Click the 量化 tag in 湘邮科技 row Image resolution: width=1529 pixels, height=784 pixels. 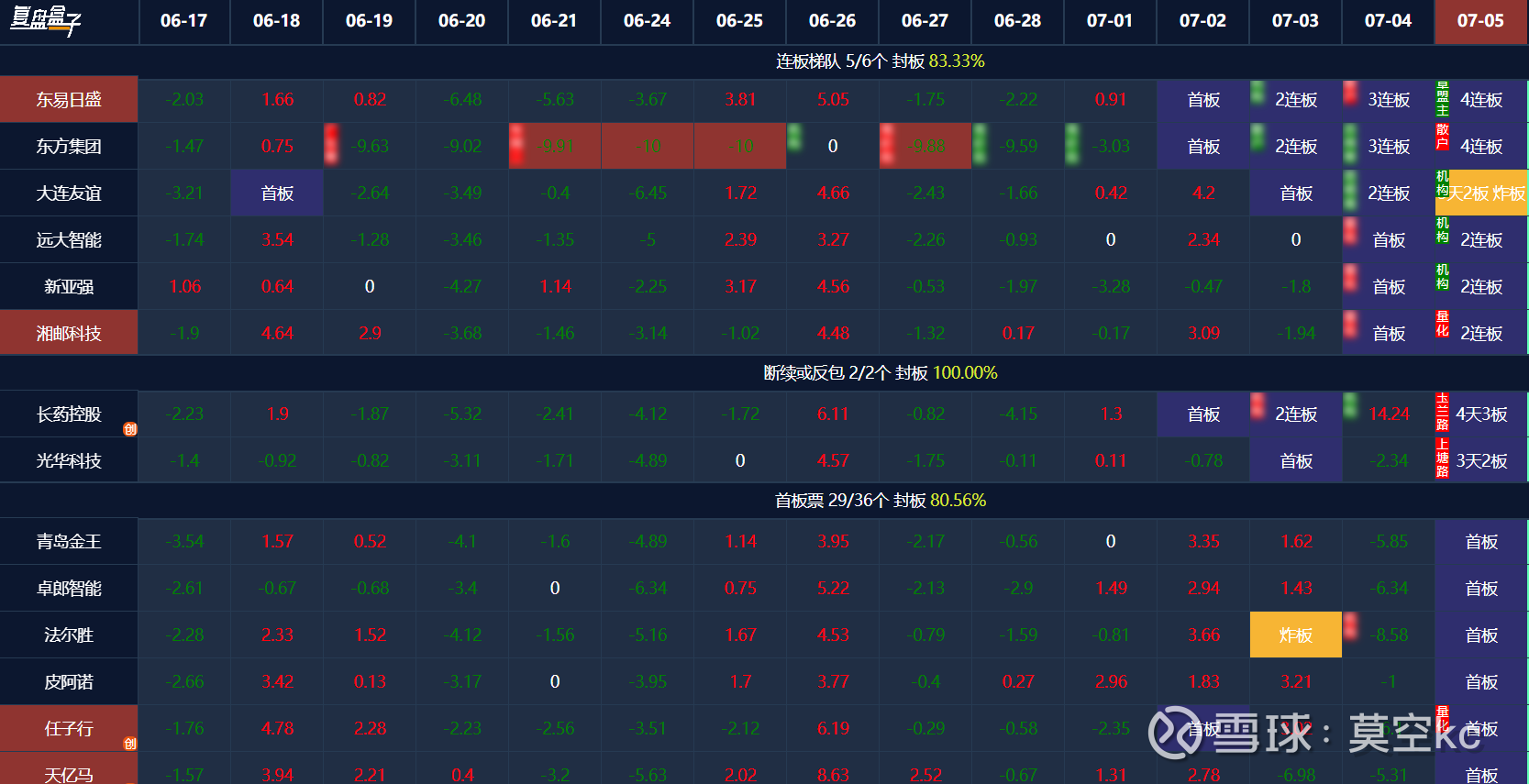pos(1442,324)
